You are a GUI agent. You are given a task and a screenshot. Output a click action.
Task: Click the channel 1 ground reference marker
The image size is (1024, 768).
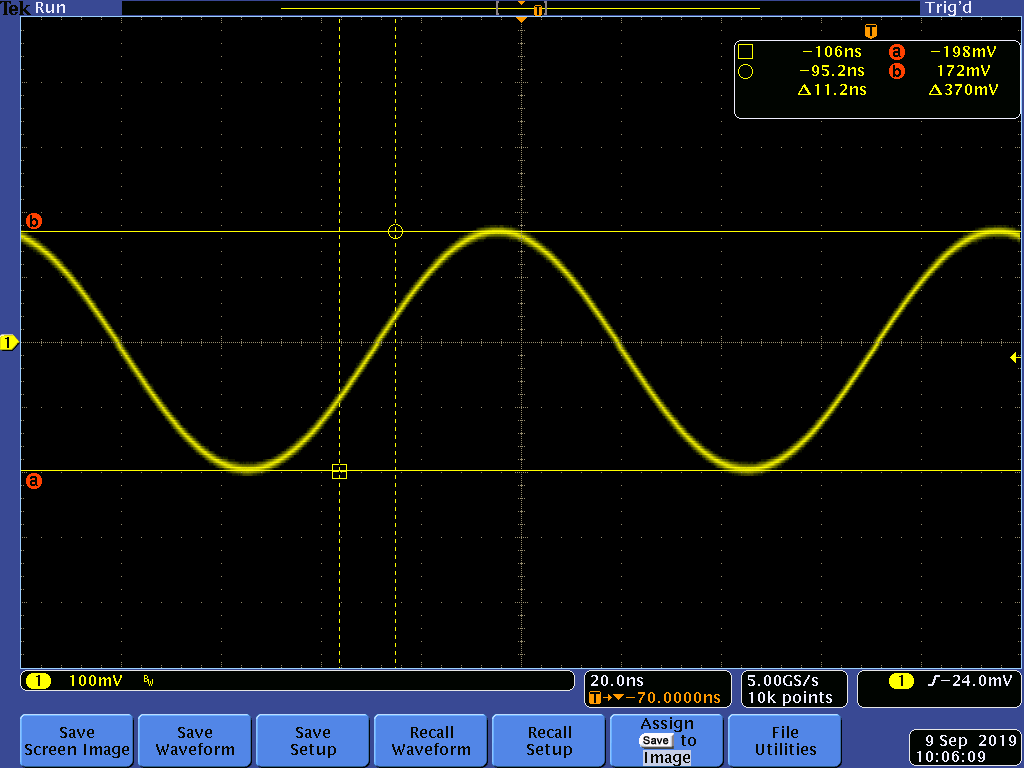9,342
